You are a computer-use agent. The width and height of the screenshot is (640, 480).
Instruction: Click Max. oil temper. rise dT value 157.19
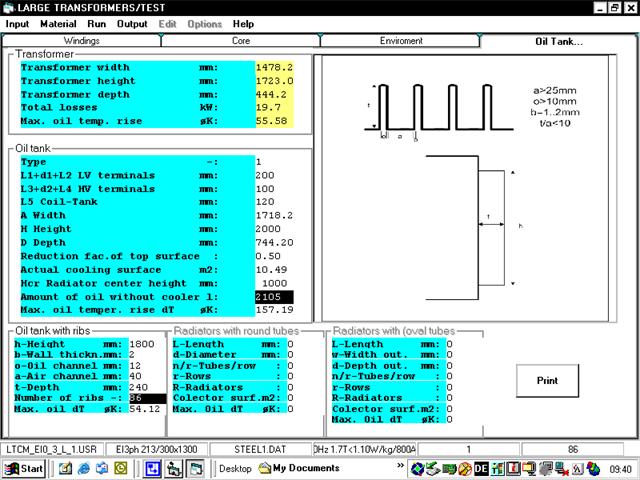(274, 310)
